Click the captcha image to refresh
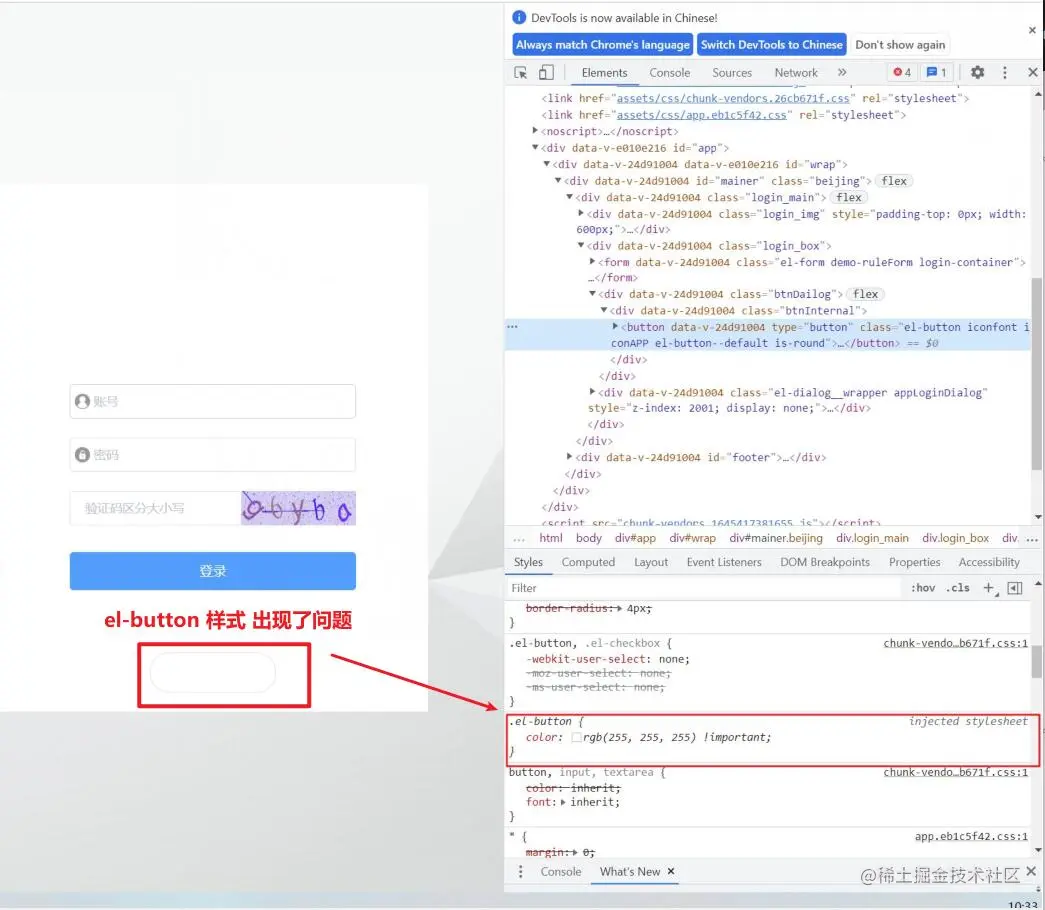Screen dimensions: 1045x910 click(x=298, y=508)
